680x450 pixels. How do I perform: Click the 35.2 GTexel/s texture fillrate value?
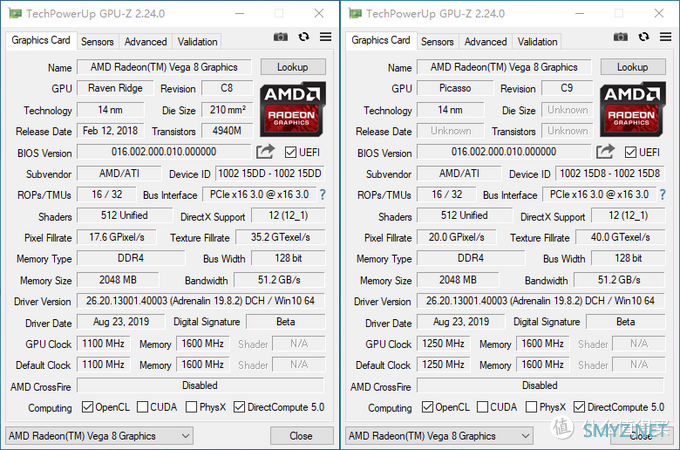280,237
